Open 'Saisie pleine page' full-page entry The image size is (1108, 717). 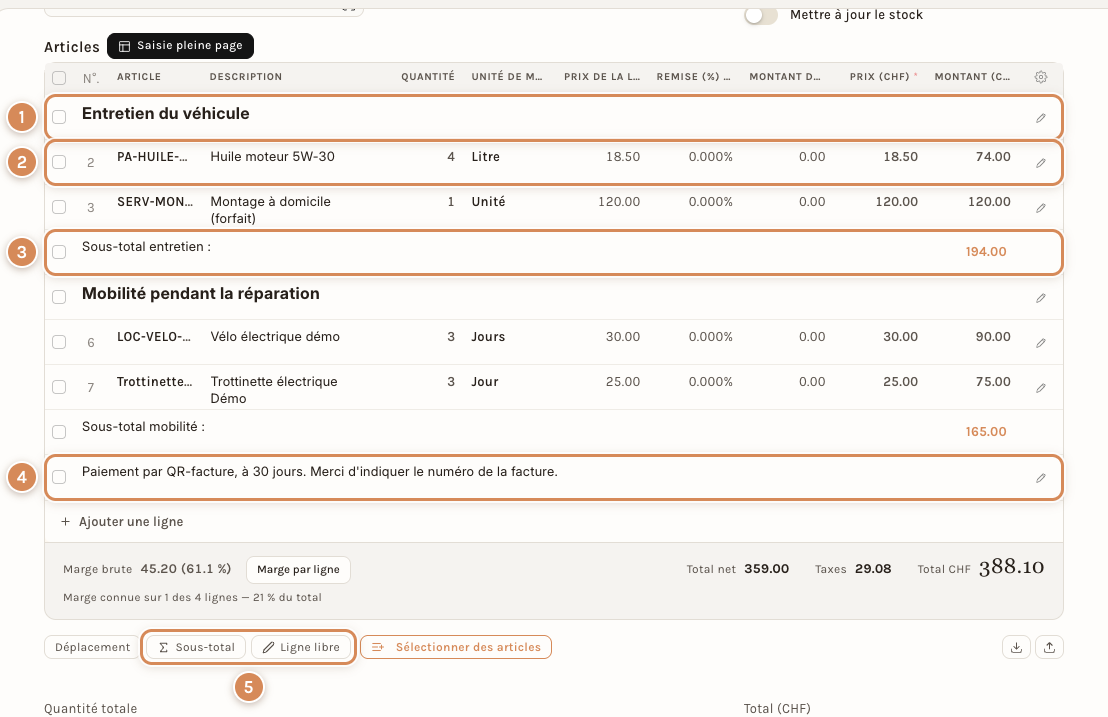tap(180, 46)
